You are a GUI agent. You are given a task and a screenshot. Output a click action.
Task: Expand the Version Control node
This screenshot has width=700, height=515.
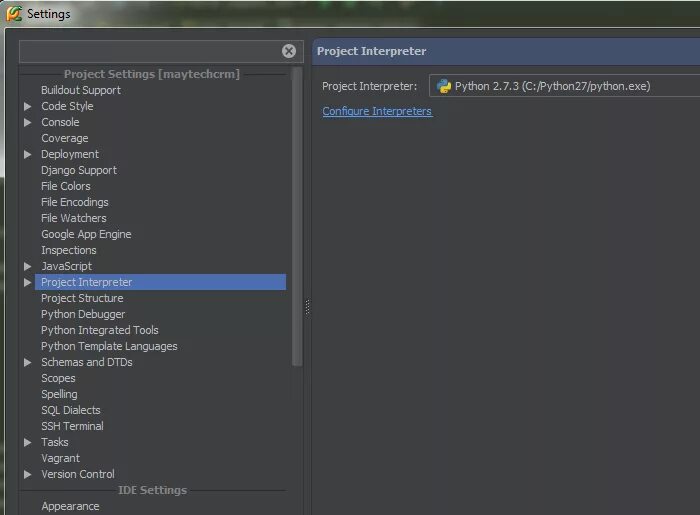pyautogui.click(x=28, y=474)
